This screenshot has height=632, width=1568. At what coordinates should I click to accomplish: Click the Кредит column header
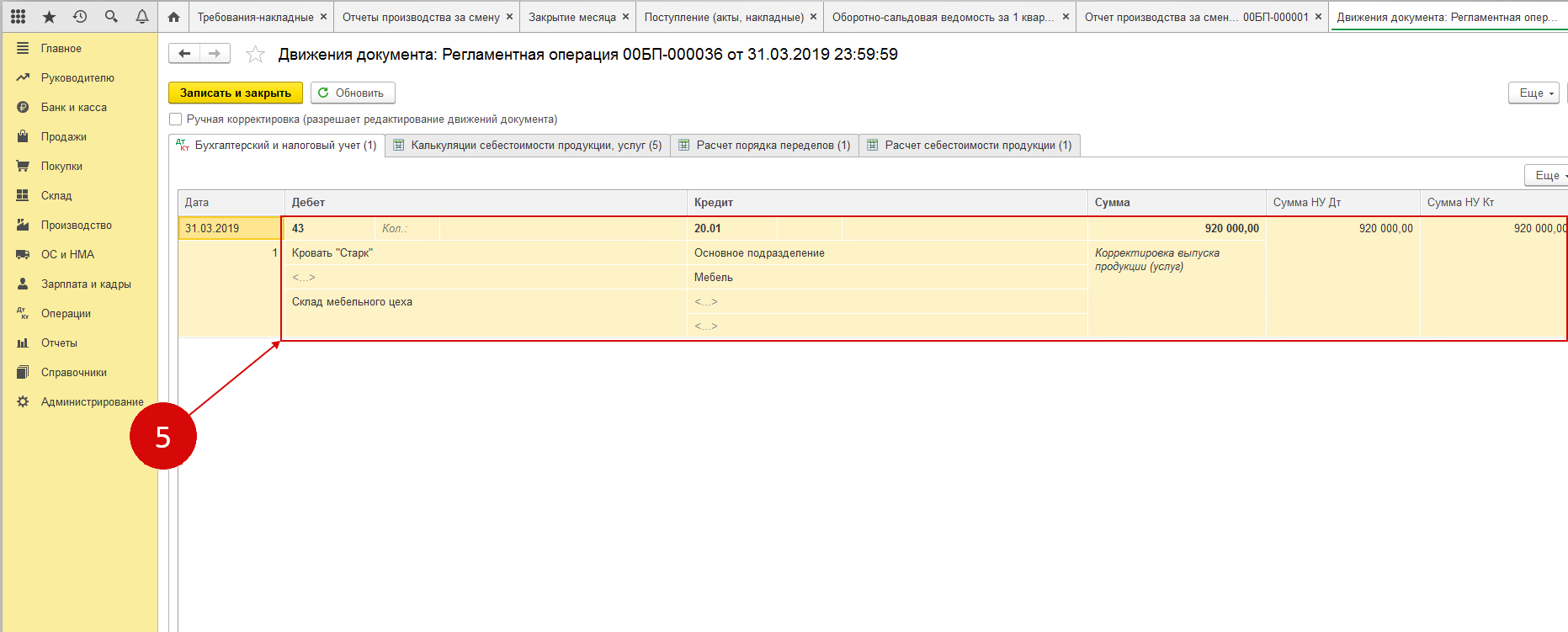tap(887, 203)
